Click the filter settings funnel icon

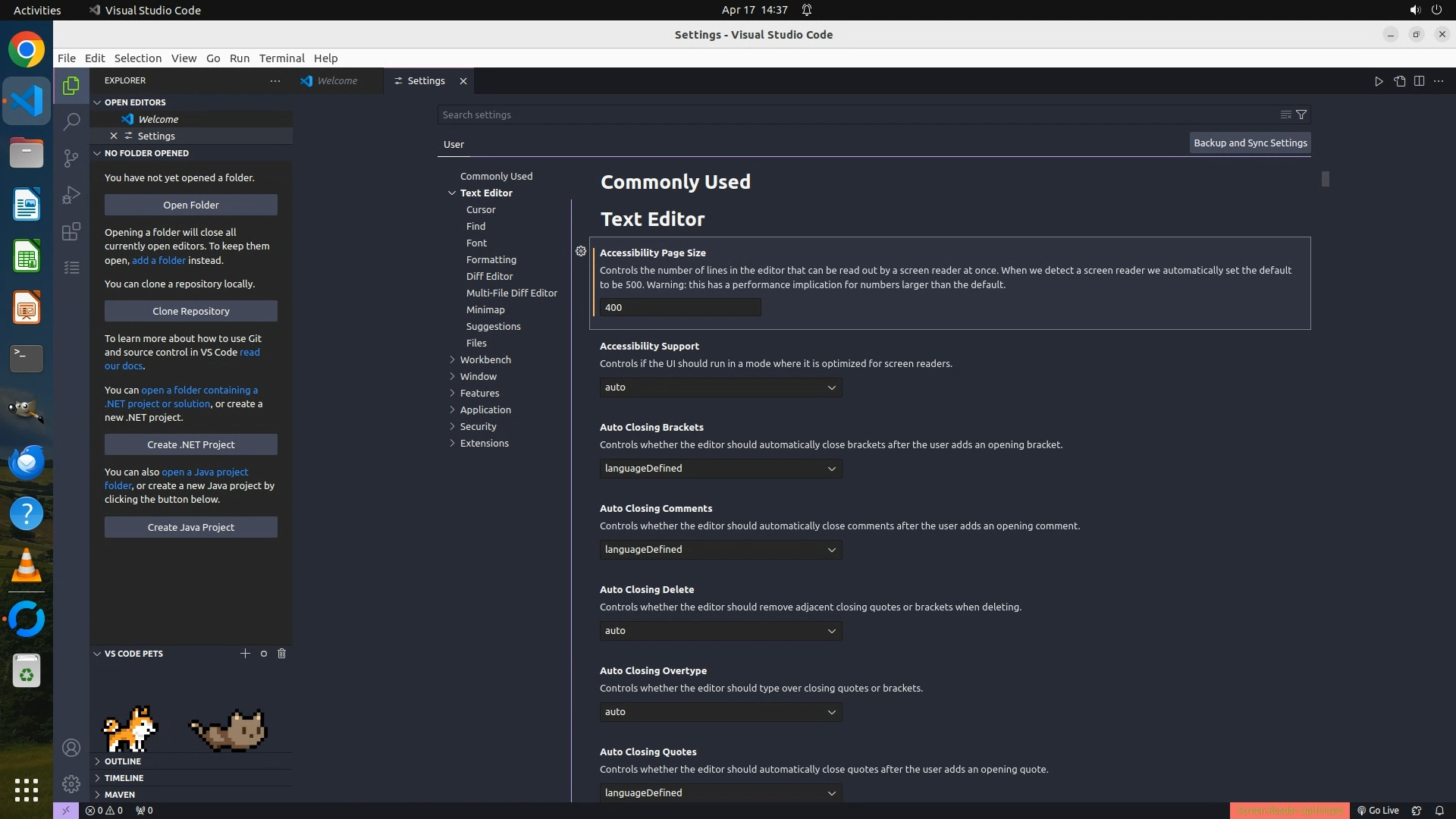[1301, 115]
